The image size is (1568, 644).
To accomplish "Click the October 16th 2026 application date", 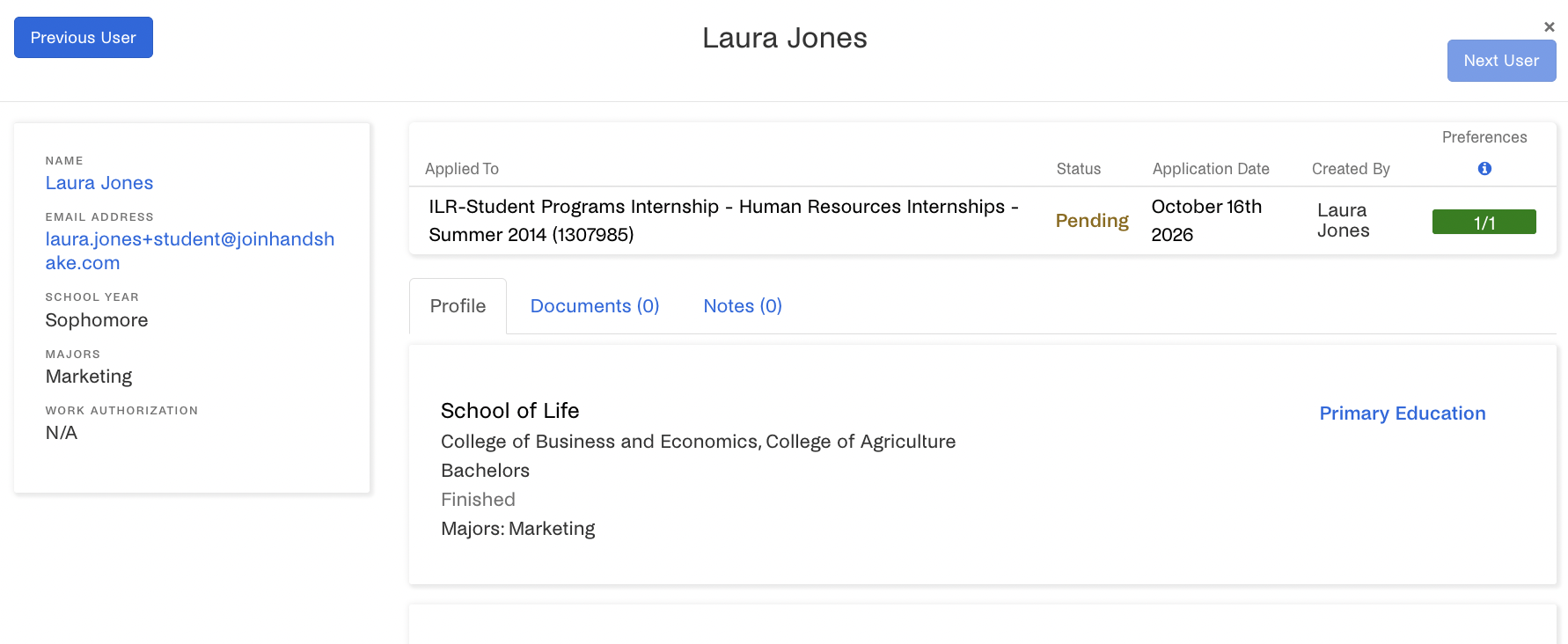I will click(x=1206, y=221).
